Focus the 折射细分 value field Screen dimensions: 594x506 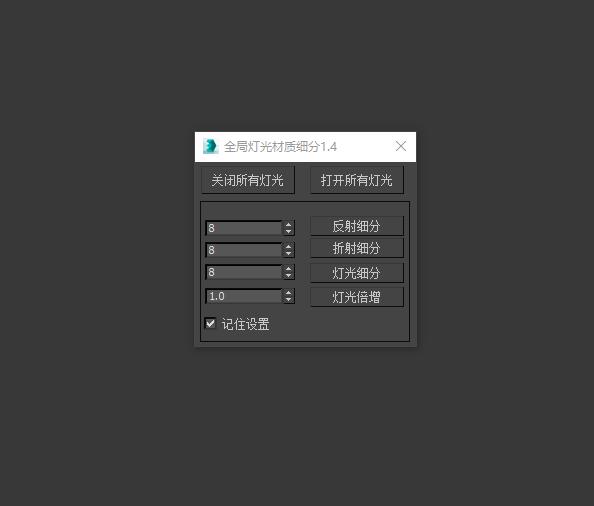coord(244,250)
